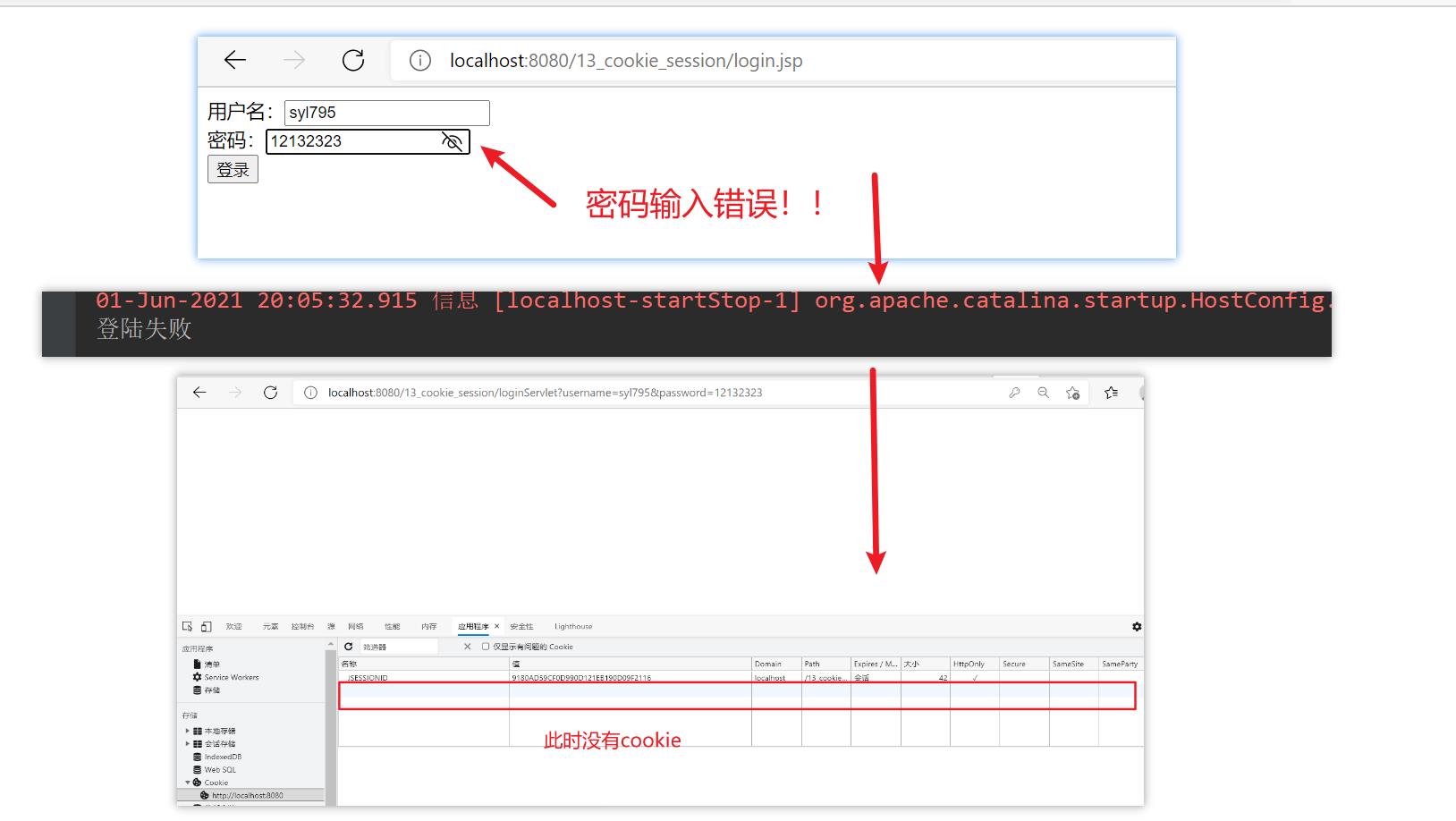Sort cookies by the 值 column header
The height and width of the screenshot is (821, 1456).
click(x=631, y=664)
